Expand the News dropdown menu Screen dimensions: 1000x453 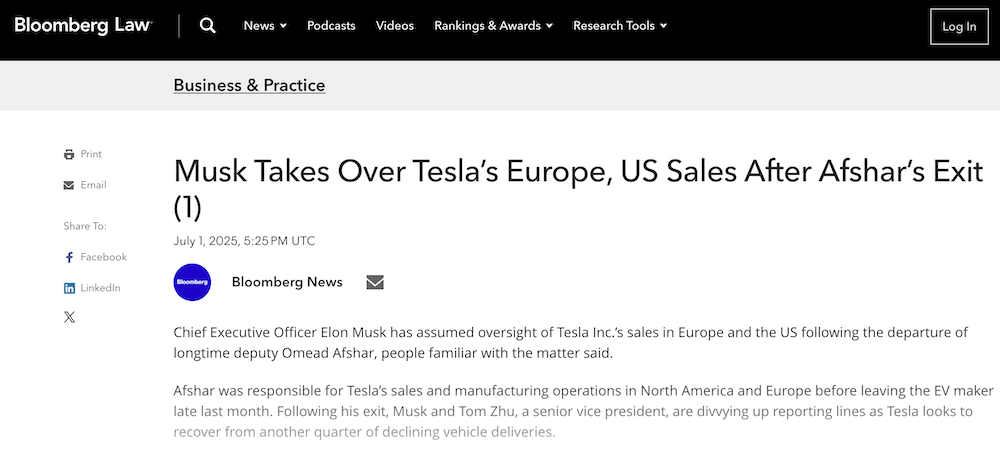tap(265, 26)
